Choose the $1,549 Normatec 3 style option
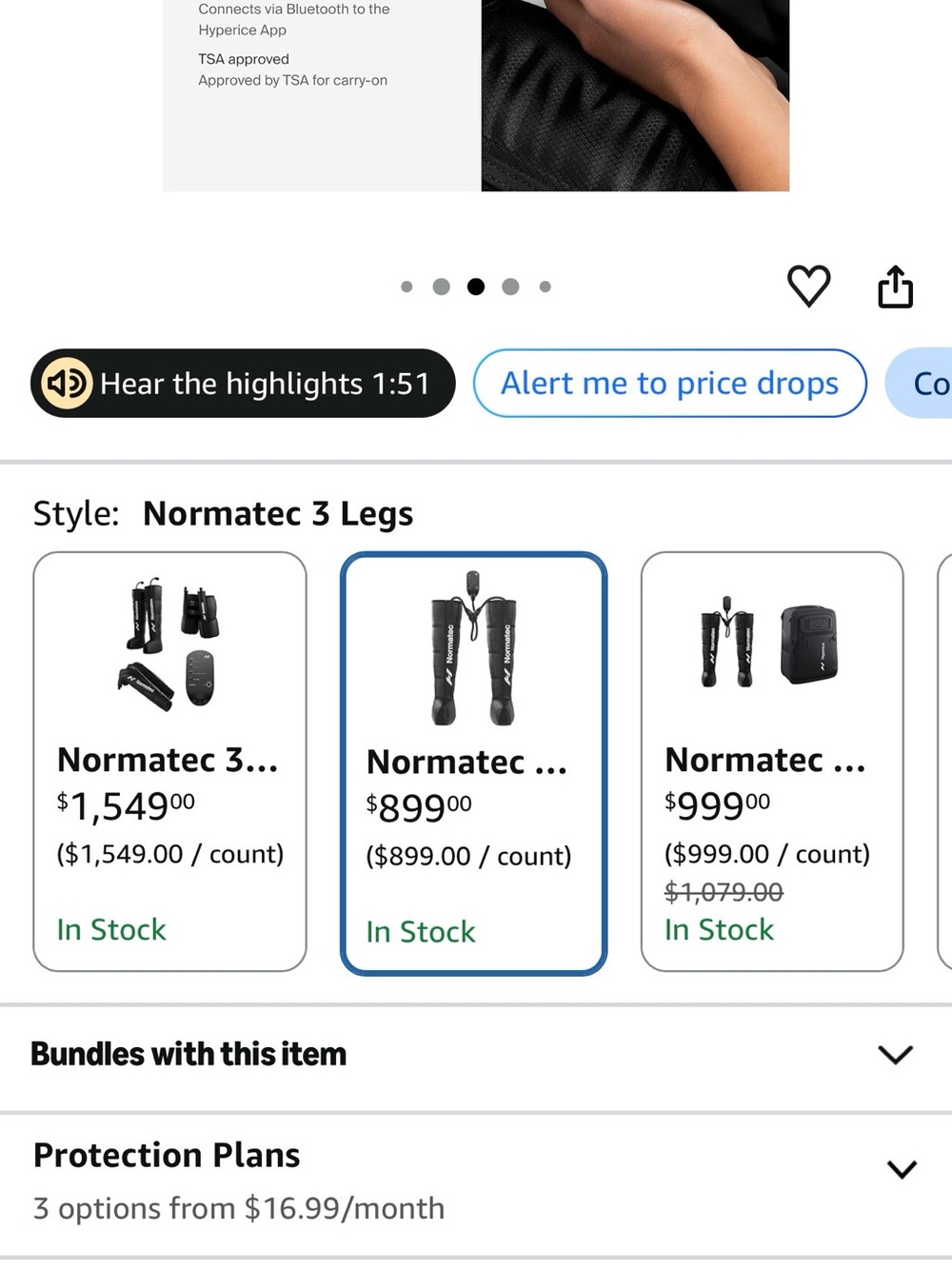Screen dimensions: 952x1269 pos(169,762)
